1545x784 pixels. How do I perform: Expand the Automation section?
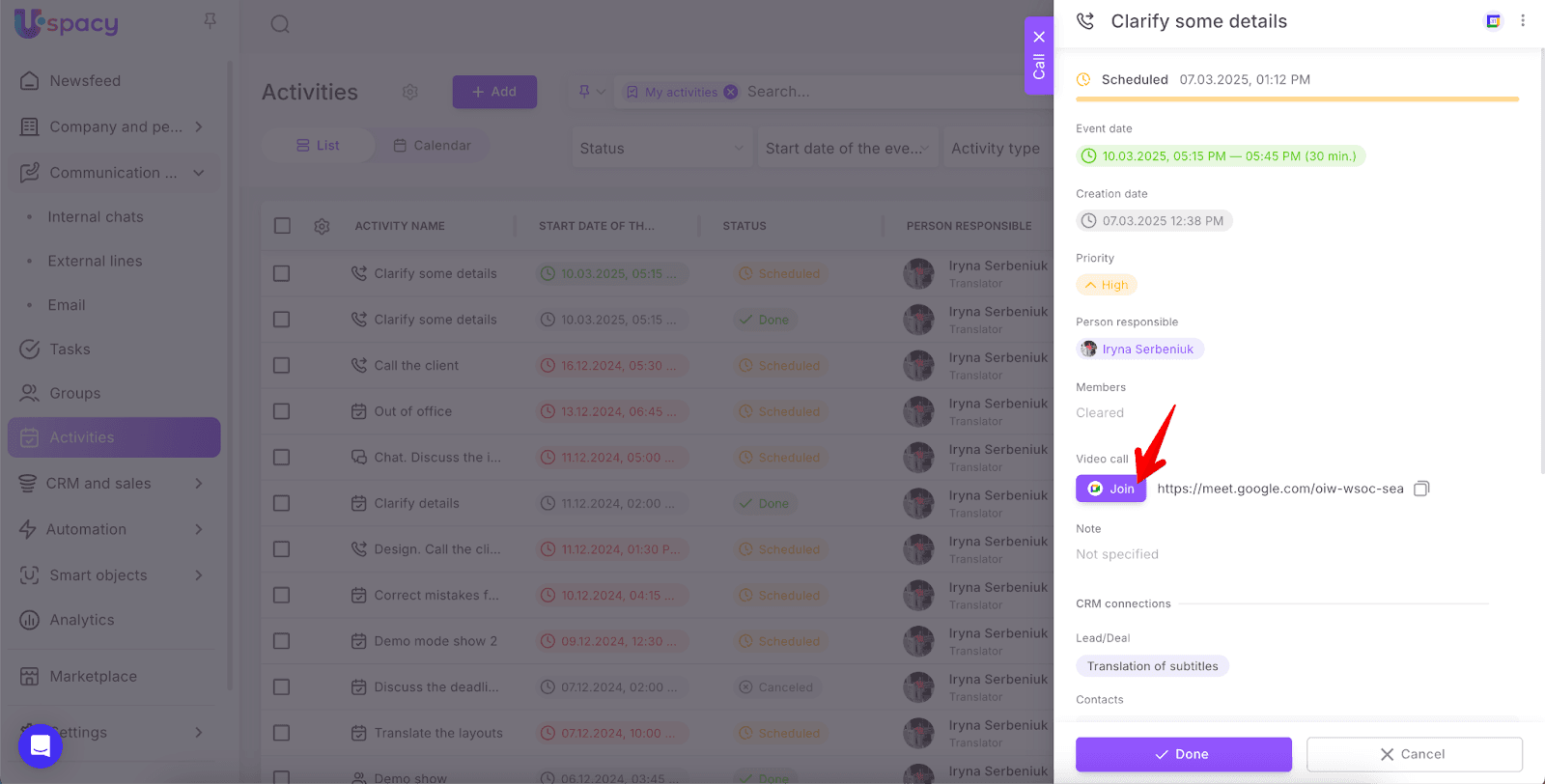[199, 529]
